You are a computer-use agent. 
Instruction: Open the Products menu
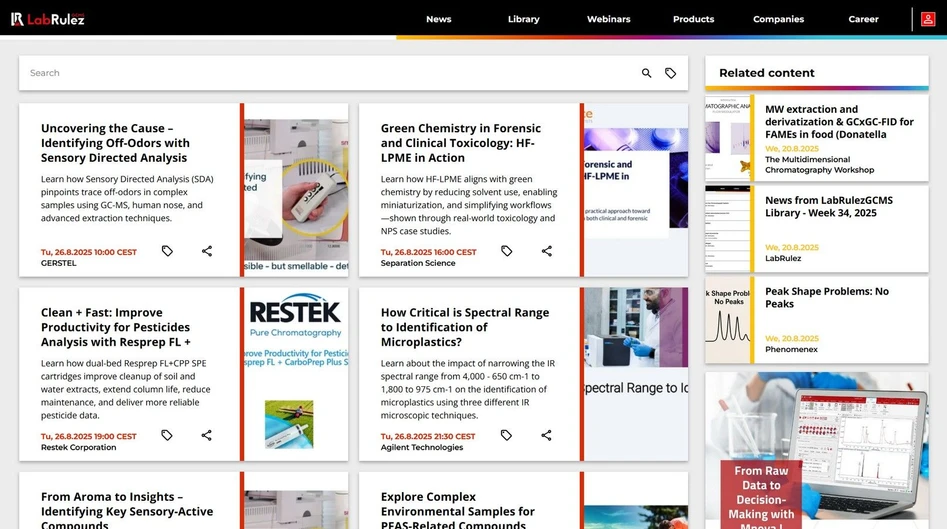693,19
